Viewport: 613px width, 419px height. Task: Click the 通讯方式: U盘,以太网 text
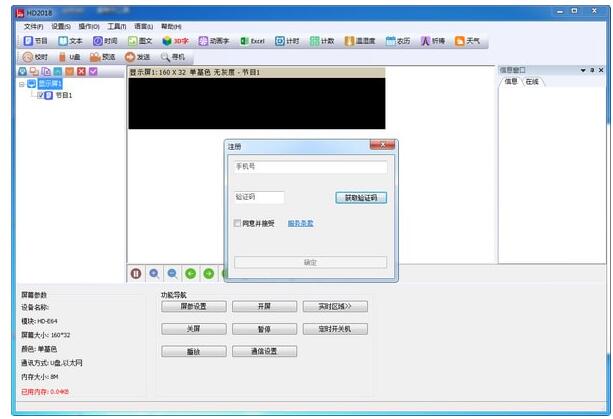click(52, 363)
